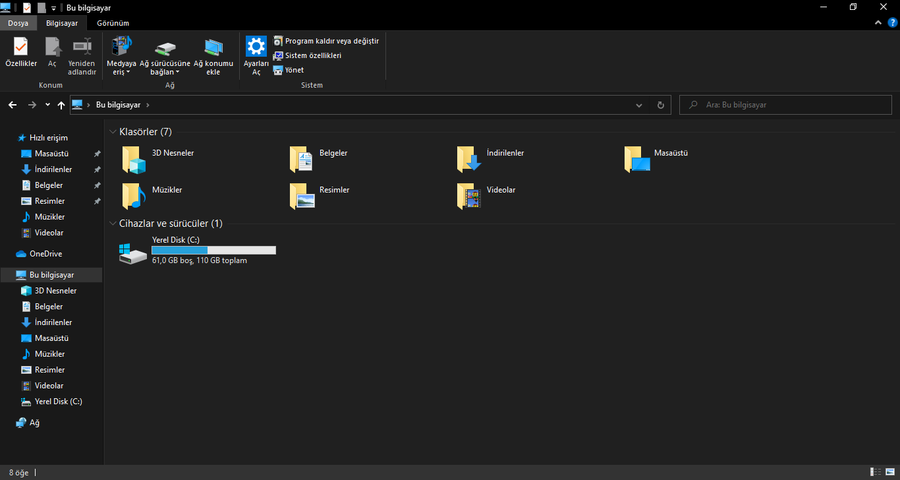Open Ayarları Aç settings gear icon
This screenshot has height=480, width=900.
(x=256, y=47)
